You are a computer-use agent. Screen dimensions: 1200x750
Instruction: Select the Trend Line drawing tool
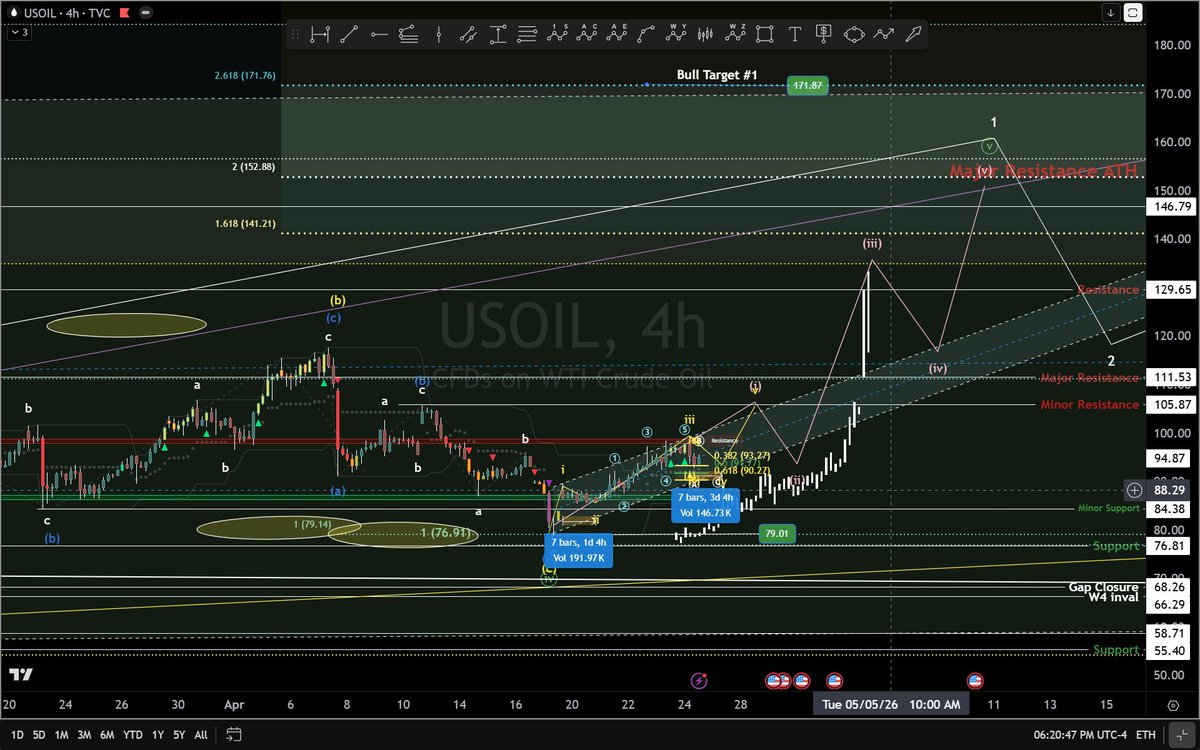pos(350,34)
